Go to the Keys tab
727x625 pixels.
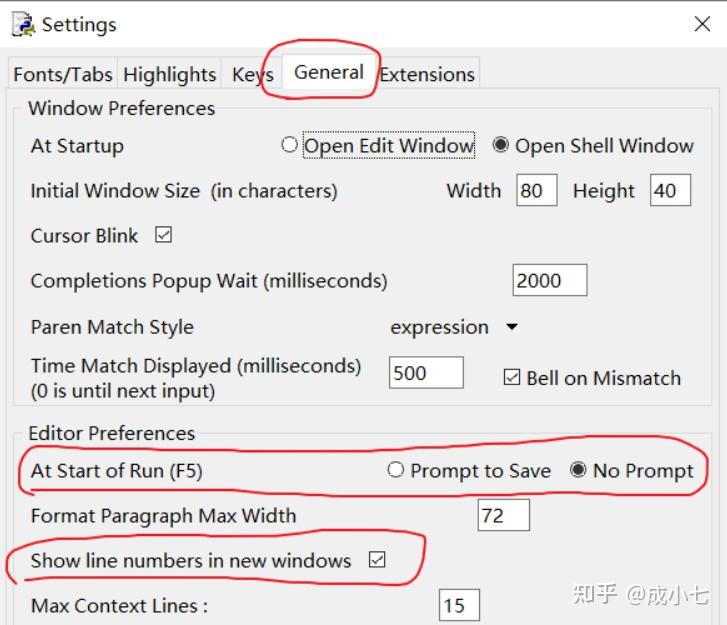coord(253,74)
